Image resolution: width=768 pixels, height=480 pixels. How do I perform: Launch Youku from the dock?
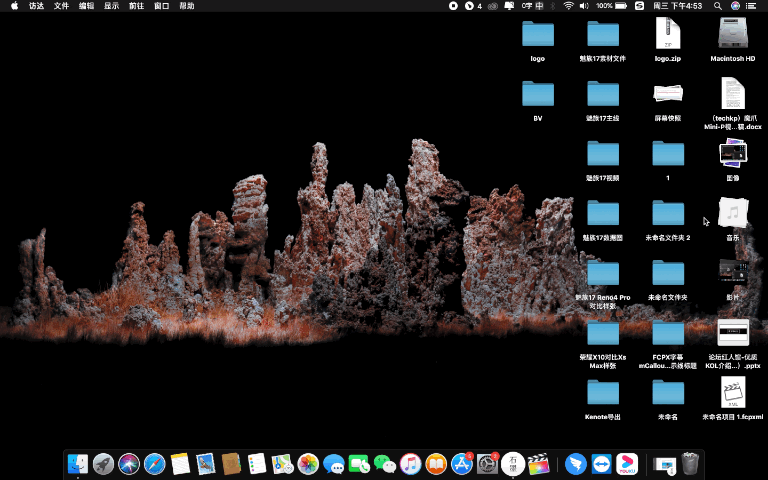pyautogui.click(x=627, y=464)
